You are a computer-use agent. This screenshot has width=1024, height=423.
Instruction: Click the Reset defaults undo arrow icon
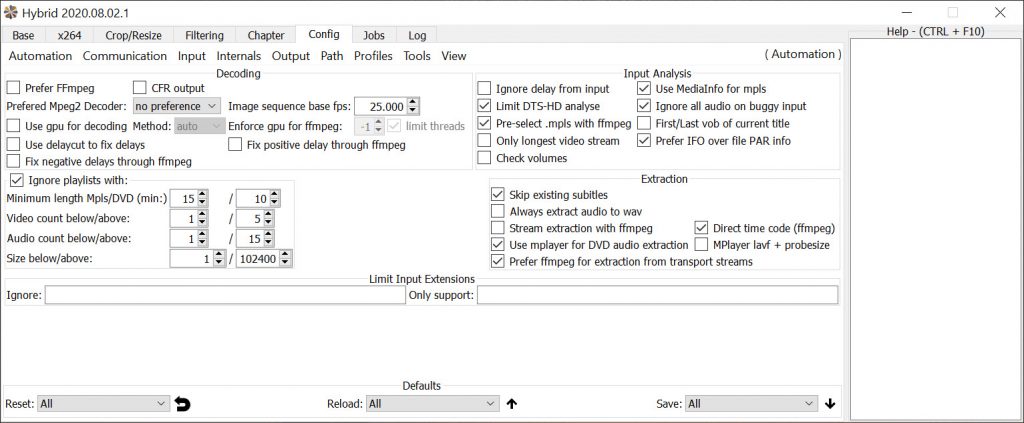[x=183, y=404]
